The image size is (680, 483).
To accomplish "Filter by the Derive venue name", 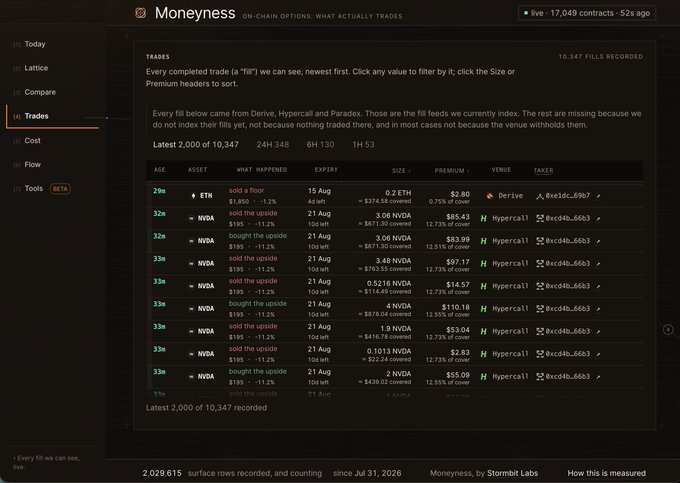I will tap(510, 196).
